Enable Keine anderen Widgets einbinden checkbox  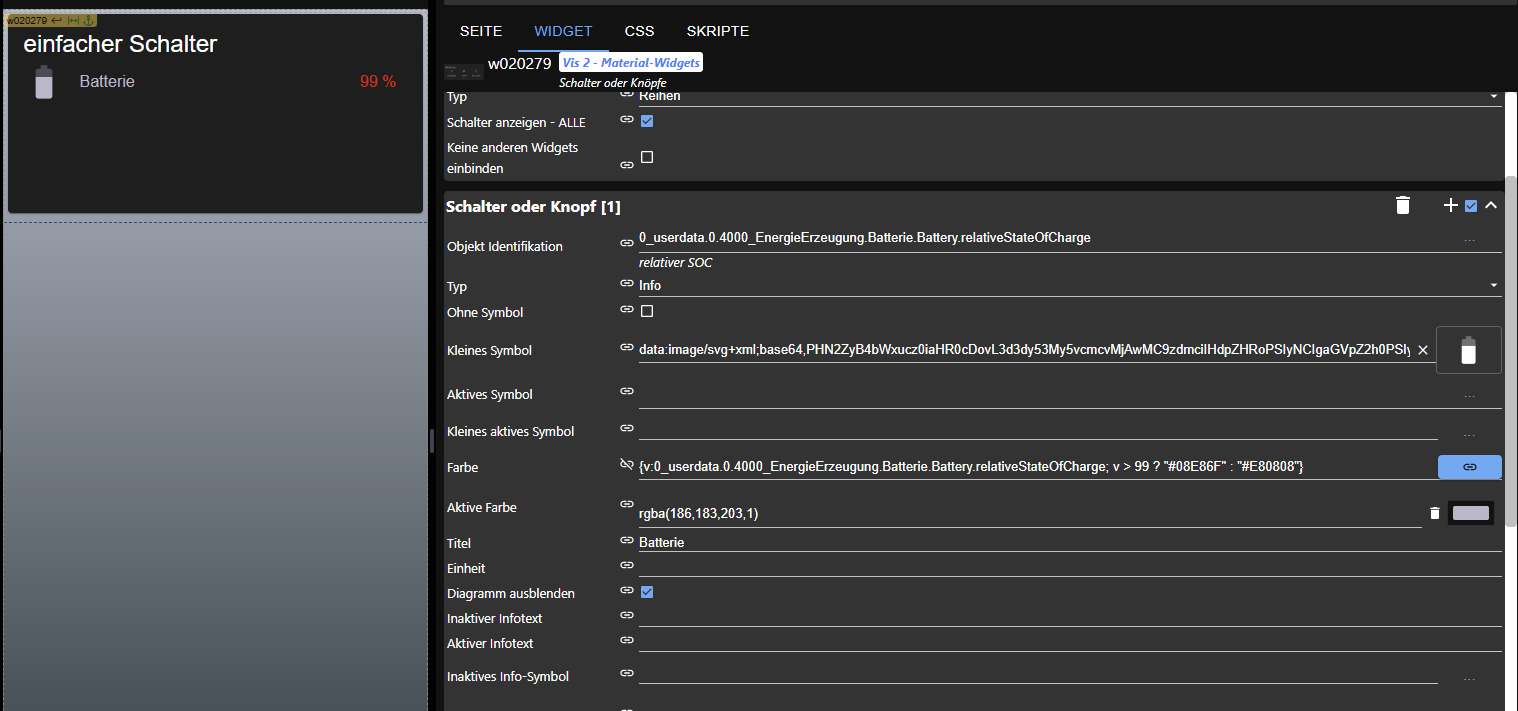(647, 157)
